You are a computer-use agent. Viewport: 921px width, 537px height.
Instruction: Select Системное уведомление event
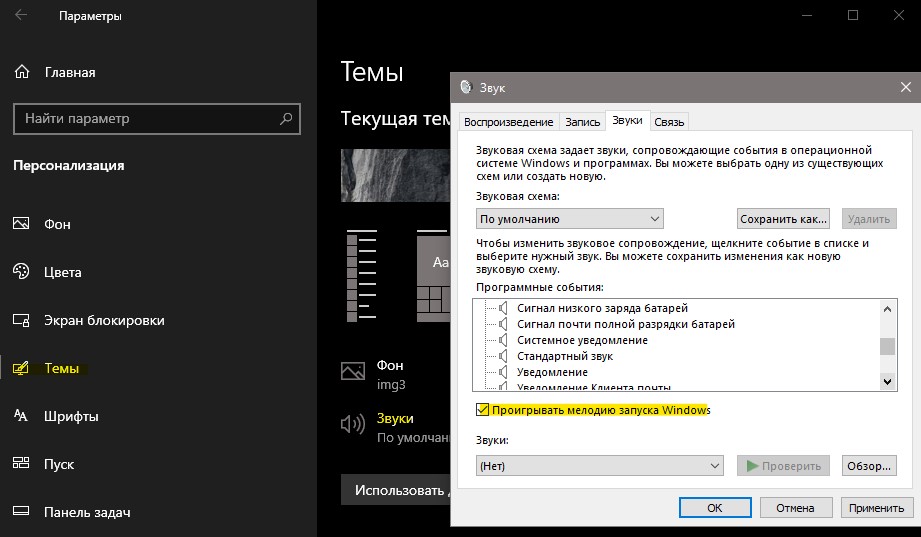(x=582, y=340)
